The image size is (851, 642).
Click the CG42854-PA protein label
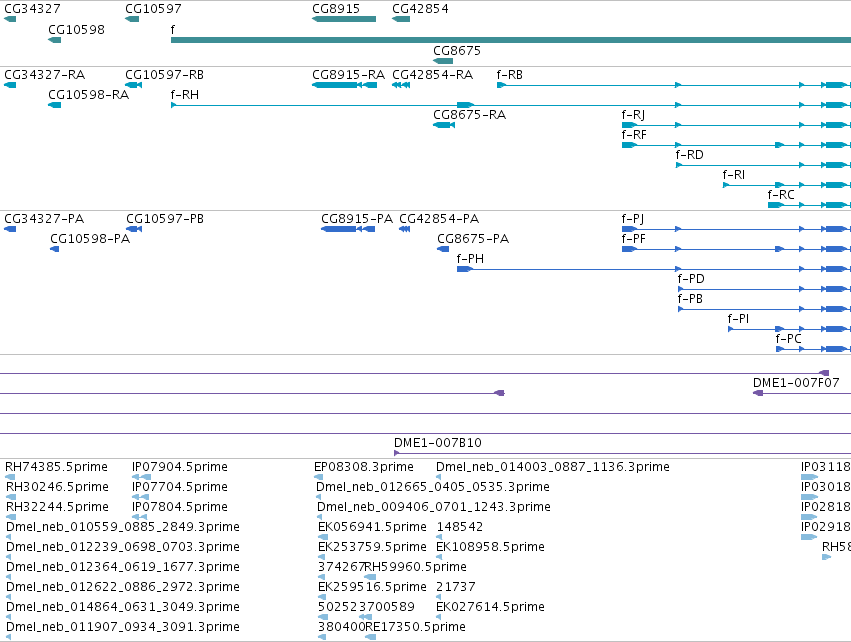pyautogui.click(x=439, y=219)
